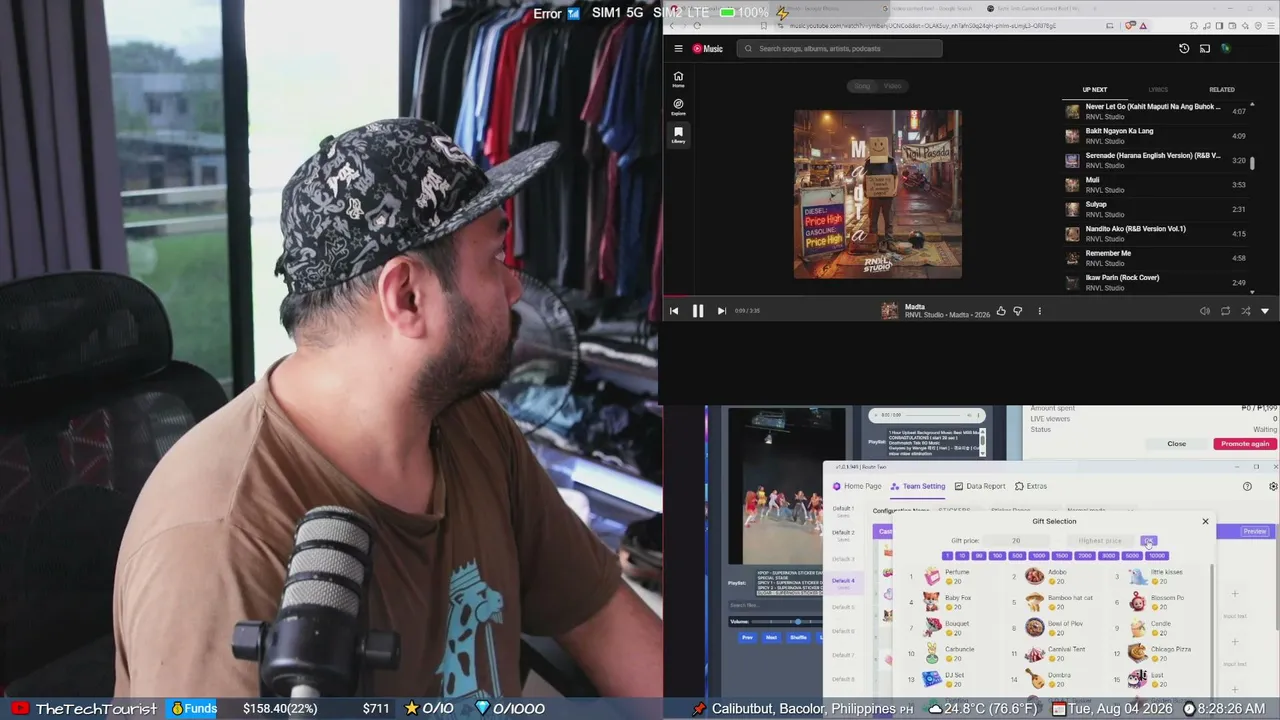
Task: Play queue song Sulyap
Action: (x=1155, y=209)
